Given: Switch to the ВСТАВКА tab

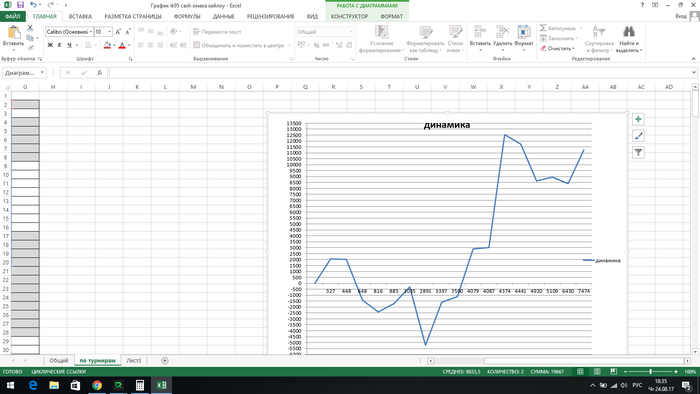Looking at the screenshot, I should click(80, 17).
